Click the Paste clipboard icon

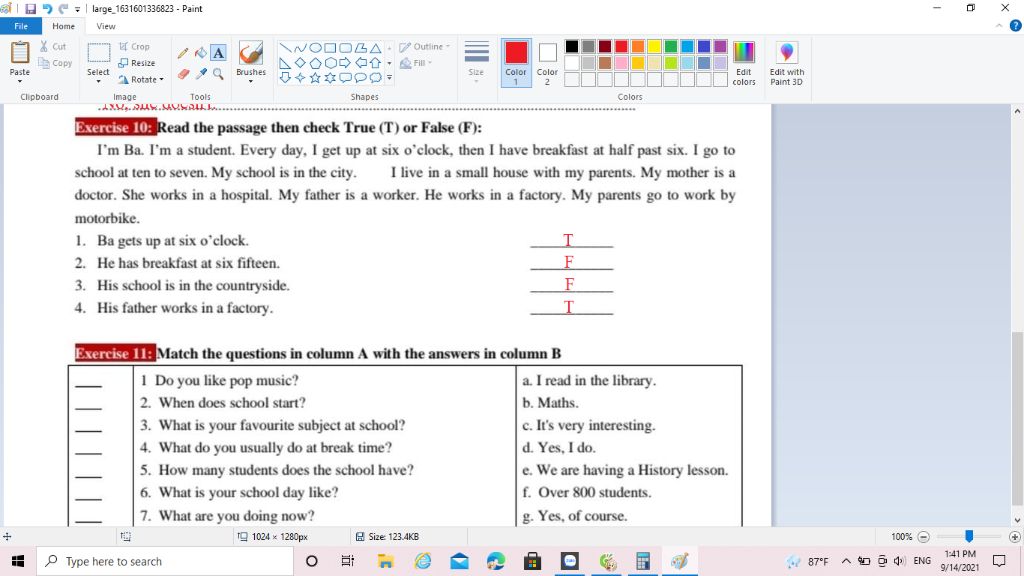tap(20, 52)
